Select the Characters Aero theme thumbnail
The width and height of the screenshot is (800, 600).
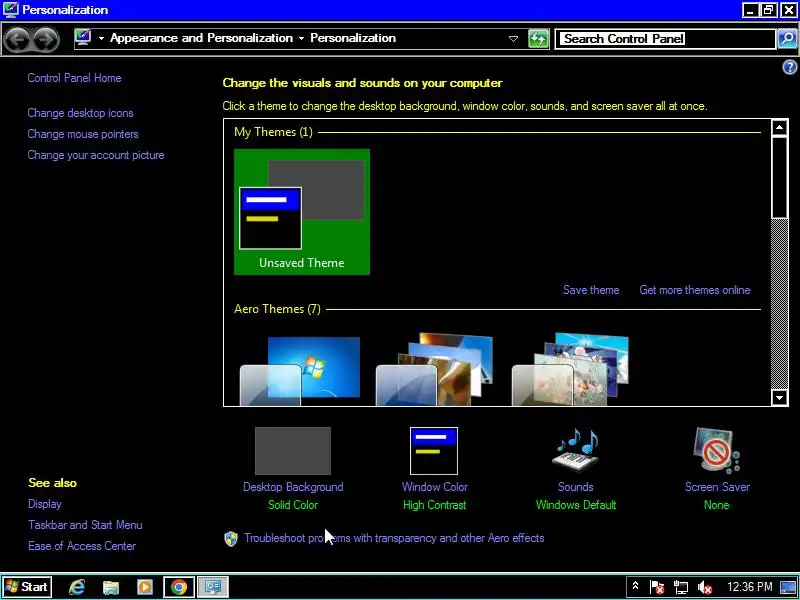coord(570,370)
